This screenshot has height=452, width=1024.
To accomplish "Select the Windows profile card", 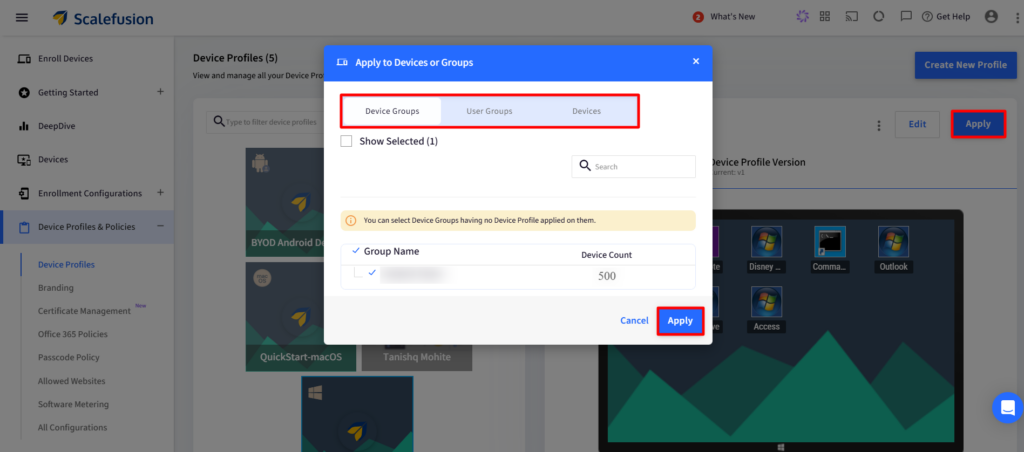I will click(x=357, y=414).
